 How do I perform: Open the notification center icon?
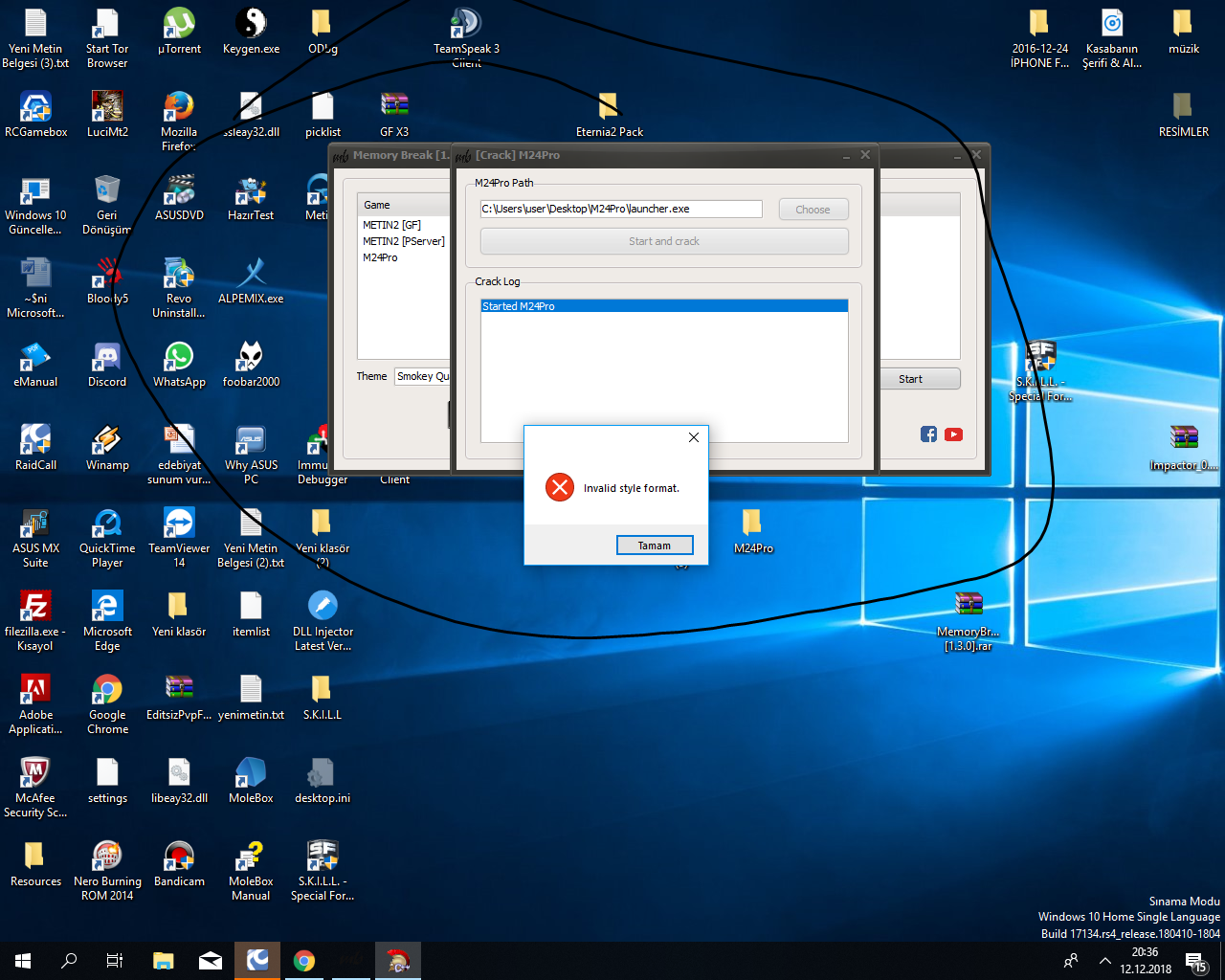click(1195, 961)
